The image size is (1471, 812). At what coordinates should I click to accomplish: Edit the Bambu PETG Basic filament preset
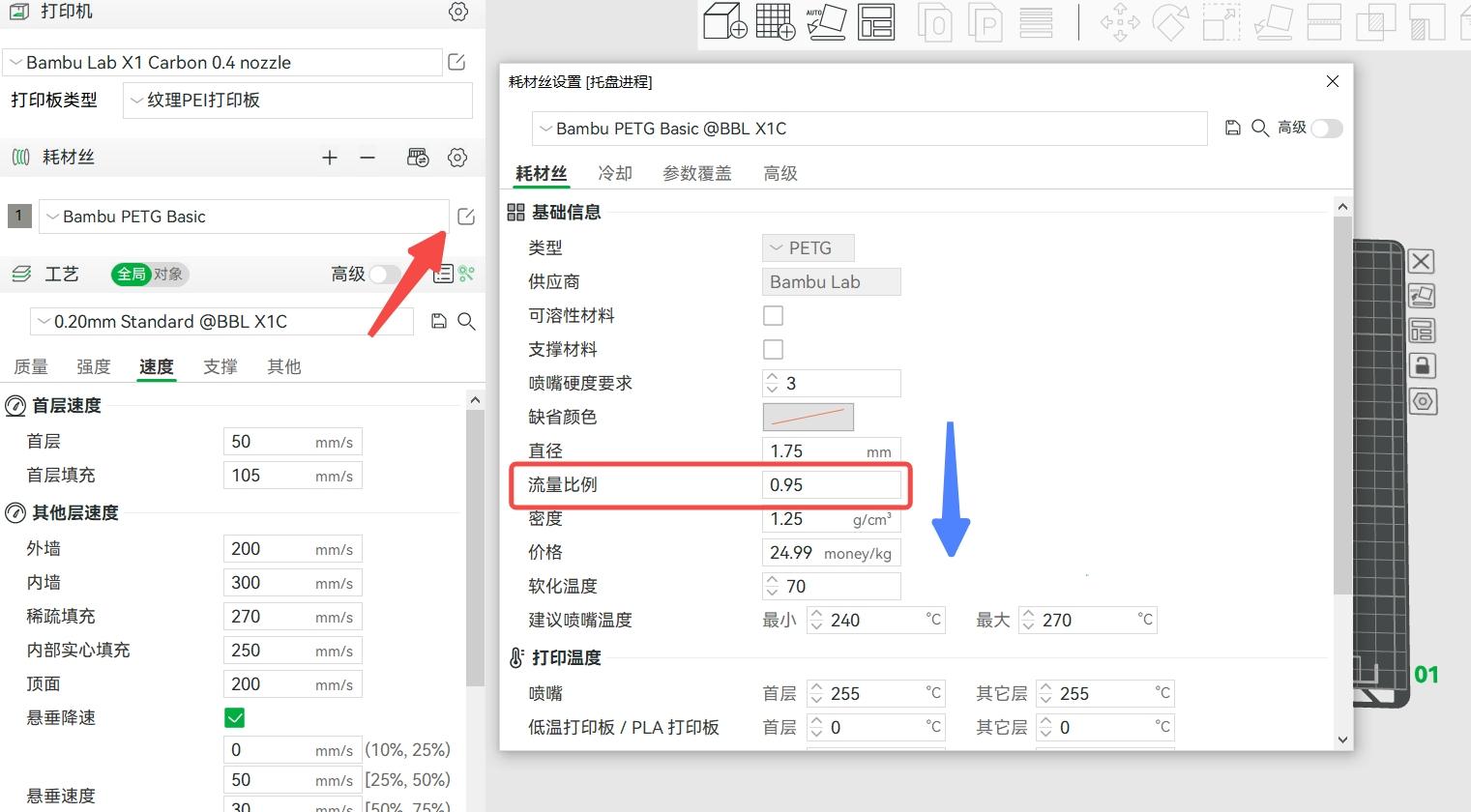click(x=466, y=217)
